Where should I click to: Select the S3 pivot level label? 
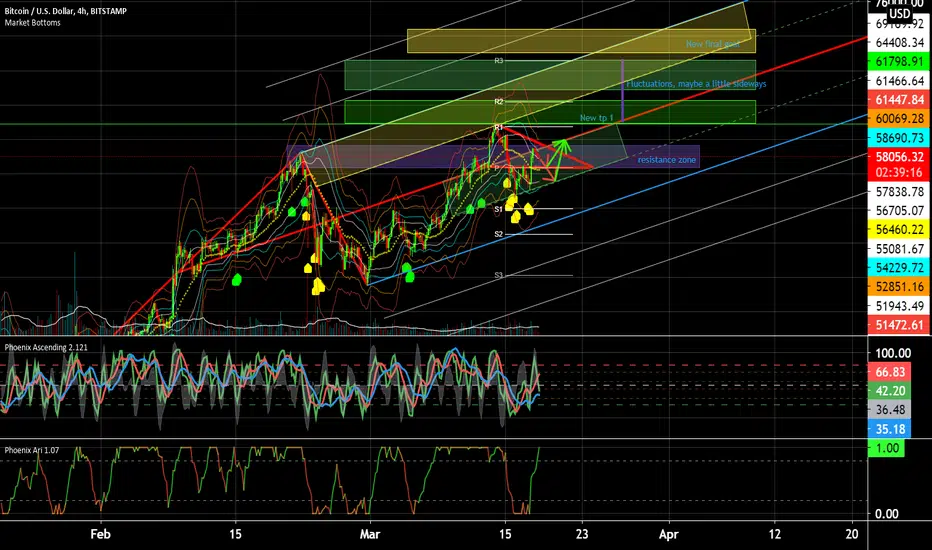(499, 275)
